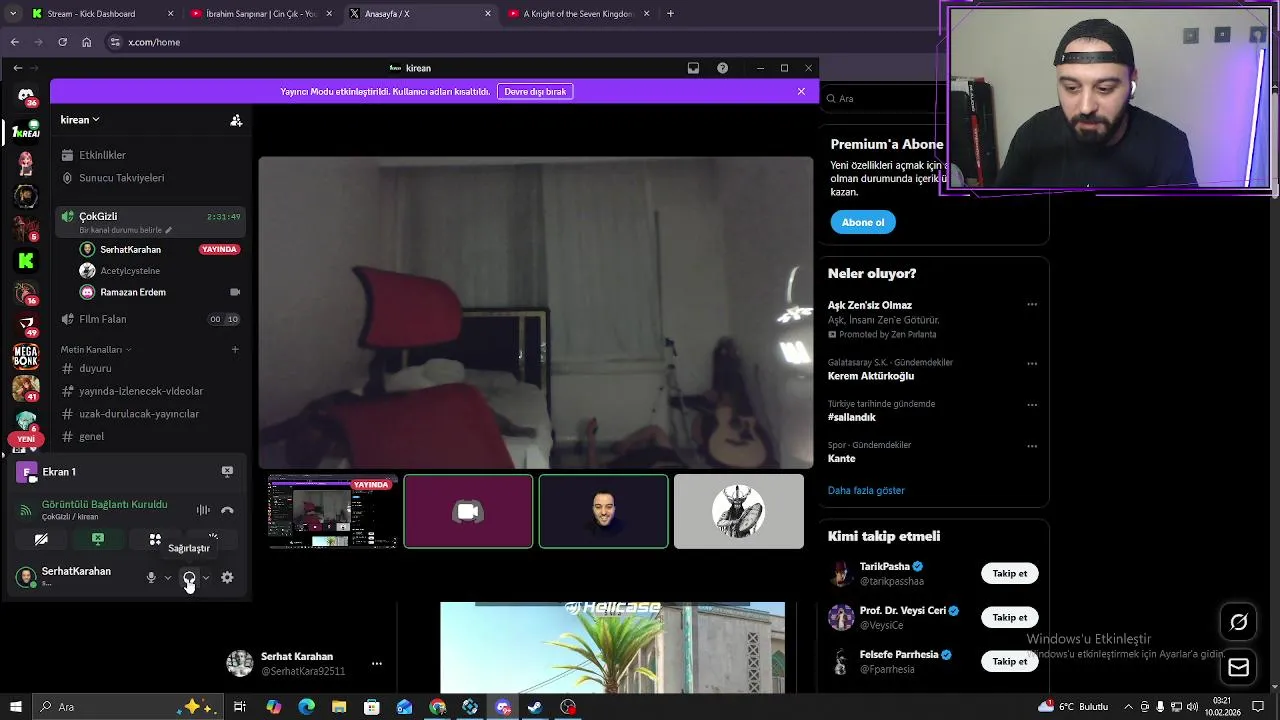Follow Felsefe Parrhesia with Takip et

pos(1010,661)
